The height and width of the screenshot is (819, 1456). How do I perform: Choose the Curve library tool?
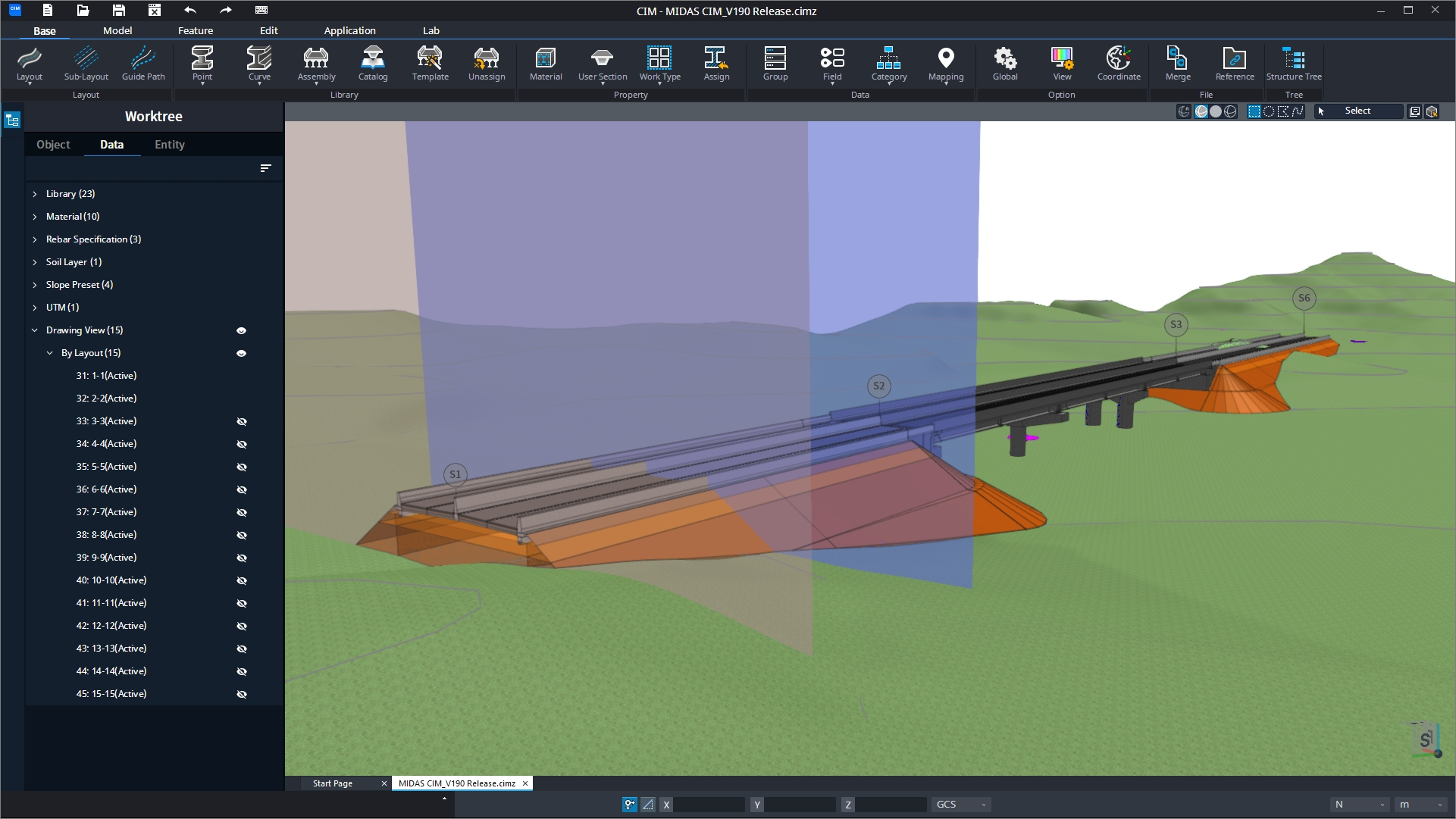click(x=259, y=64)
